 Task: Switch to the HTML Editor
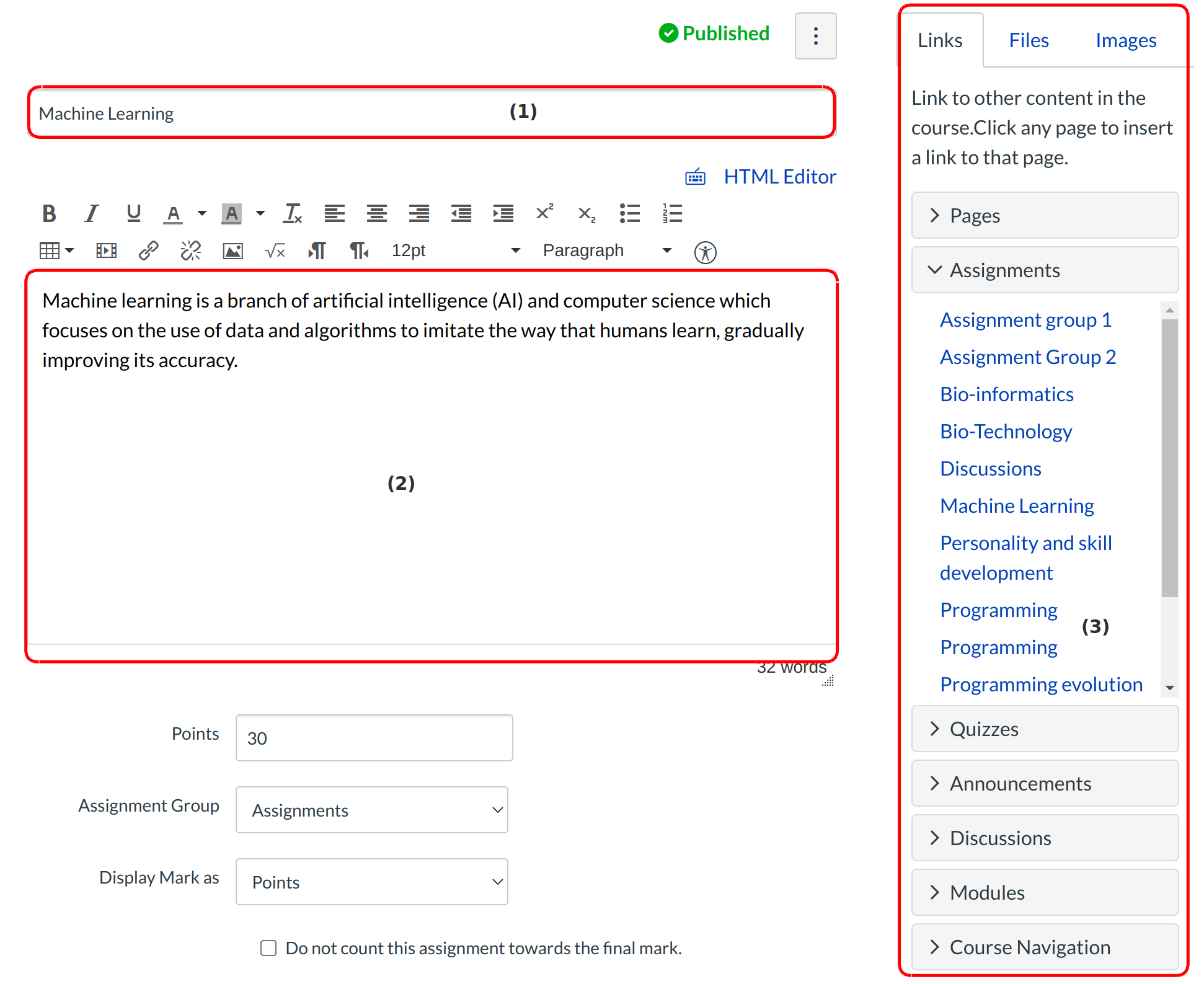point(779,177)
